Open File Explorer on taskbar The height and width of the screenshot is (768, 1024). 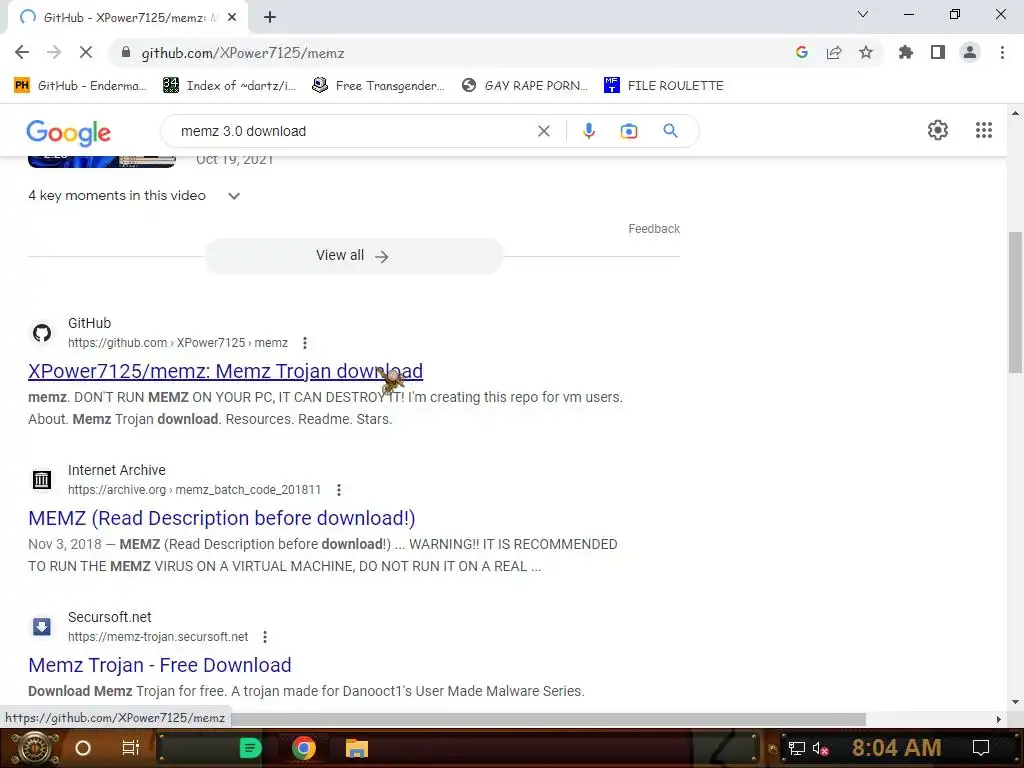[x=357, y=748]
